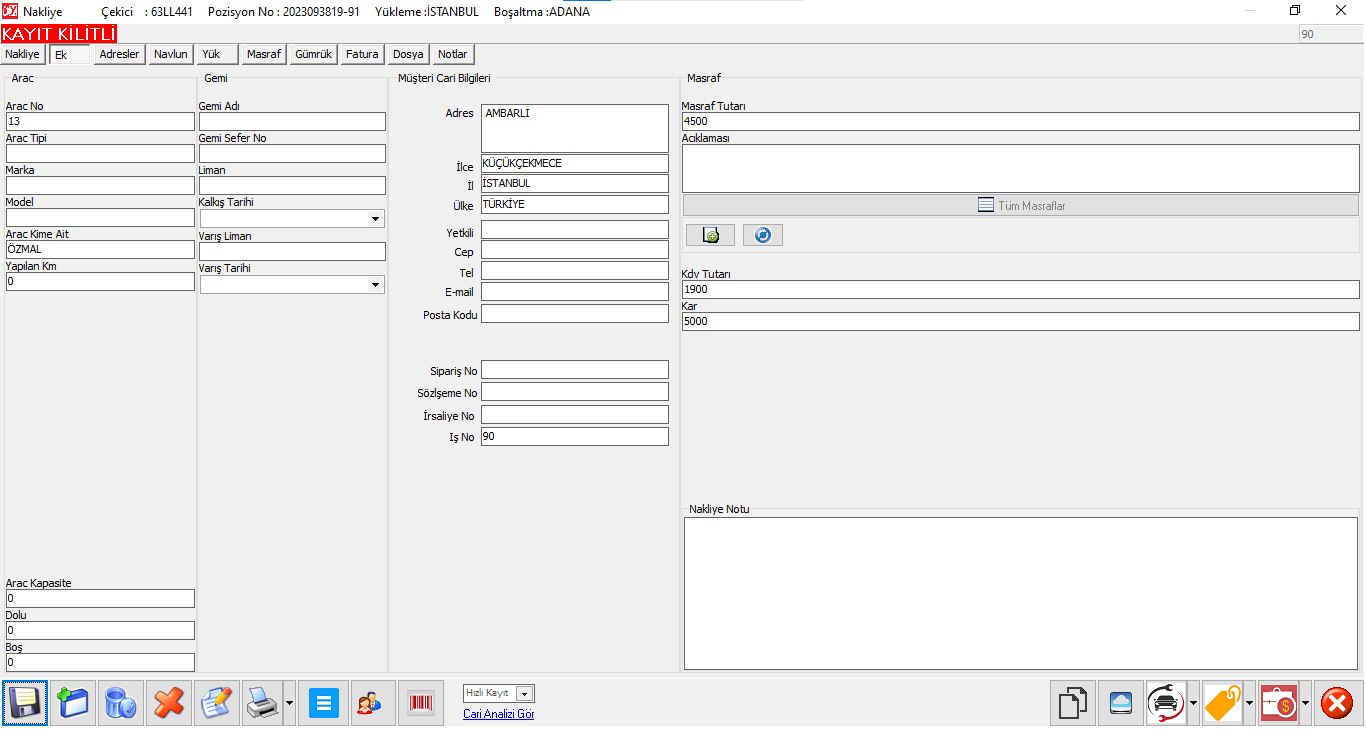Click the Adres box containing AMBARLI
Image resolution: width=1366 pixels, height=752 pixels.
tap(575, 128)
